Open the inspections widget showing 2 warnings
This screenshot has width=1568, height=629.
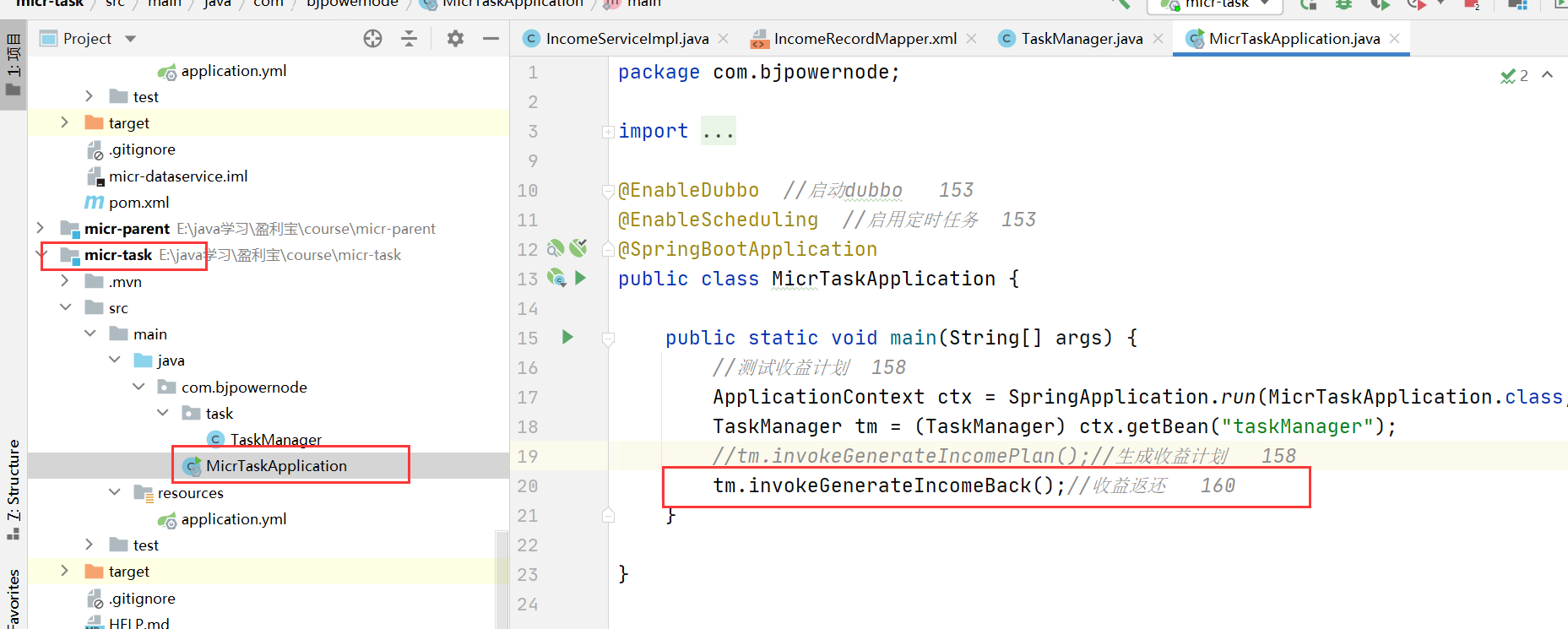tap(1514, 76)
